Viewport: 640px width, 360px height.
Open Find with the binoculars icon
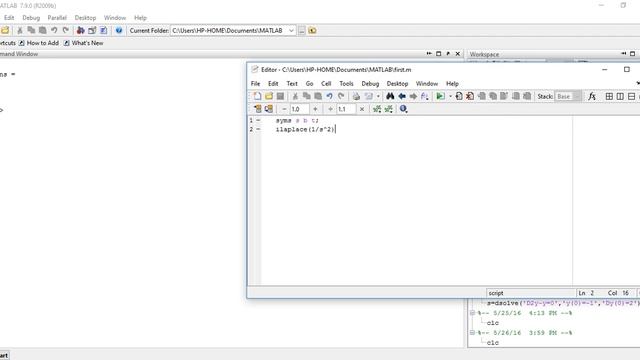390,96
